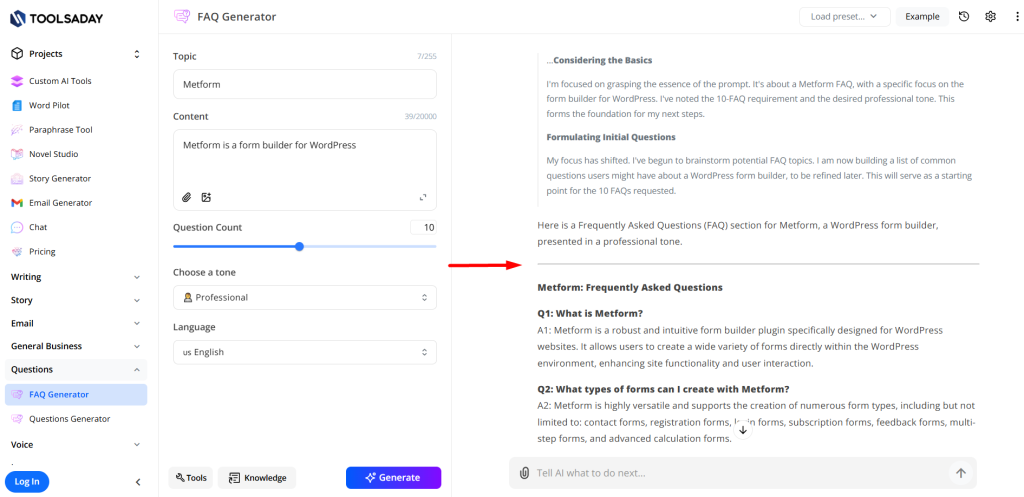Click the 'Formulating Initial Questions' heading
The height and width of the screenshot is (497, 1024).
click(611, 137)
